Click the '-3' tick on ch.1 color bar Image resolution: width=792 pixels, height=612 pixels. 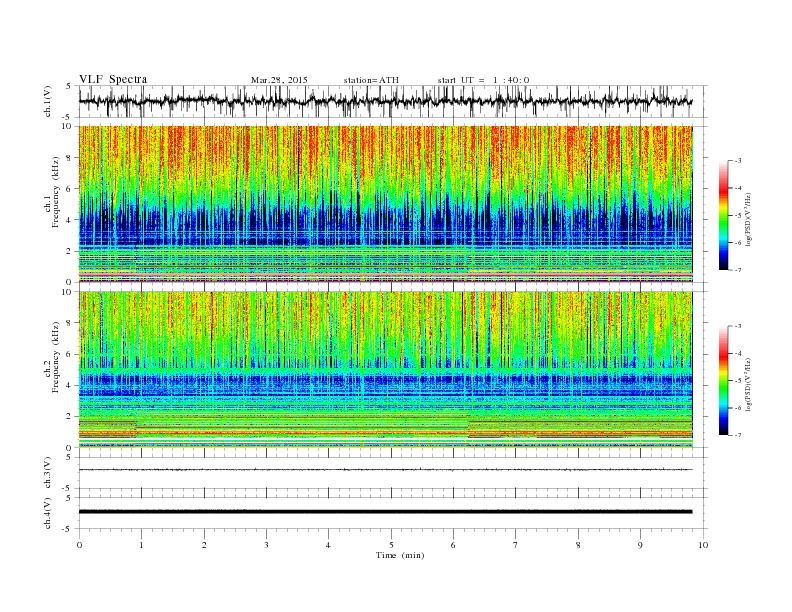click(738, 161)
